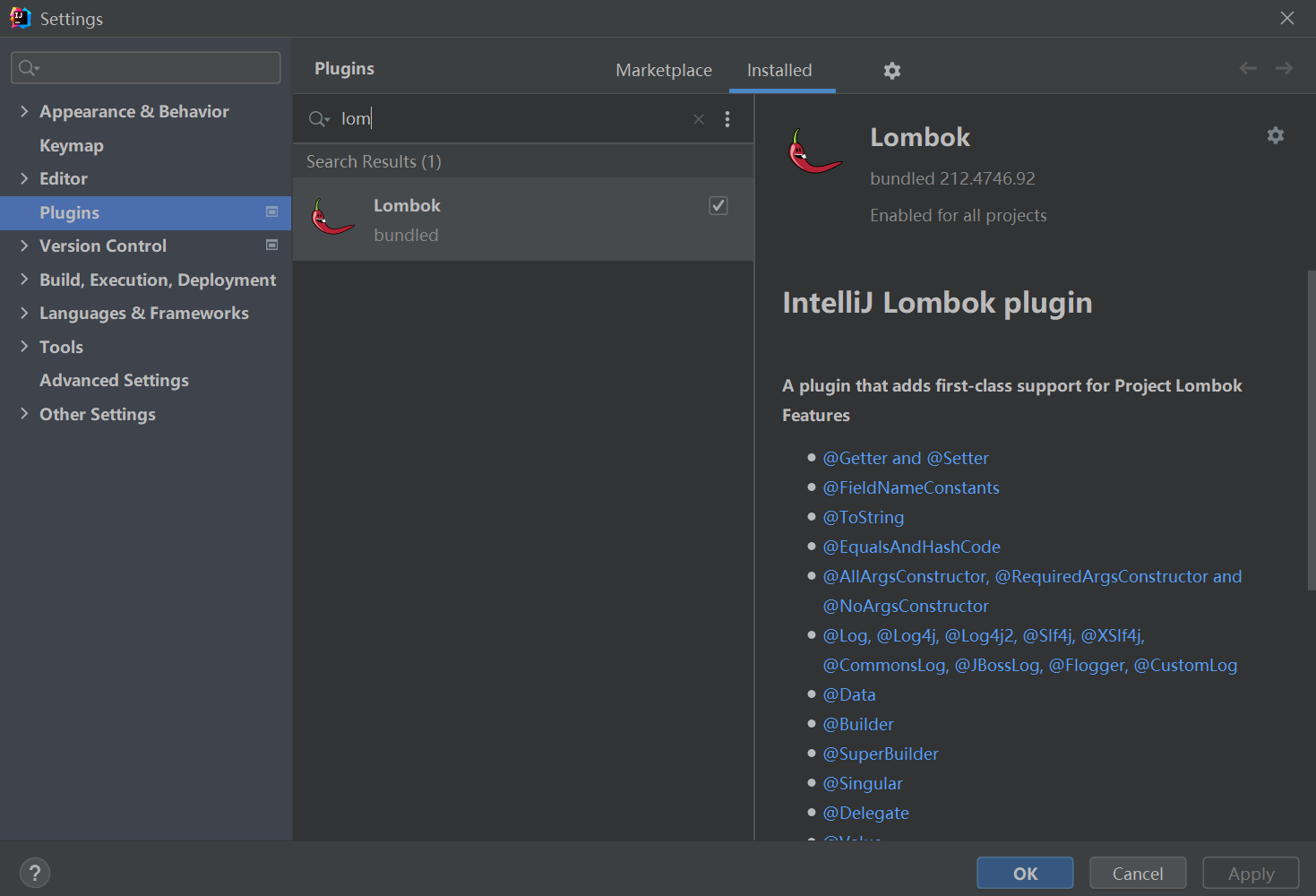Disable the Lombok plugin checkbox
1316x896 pixels.
tap(718, 206)
